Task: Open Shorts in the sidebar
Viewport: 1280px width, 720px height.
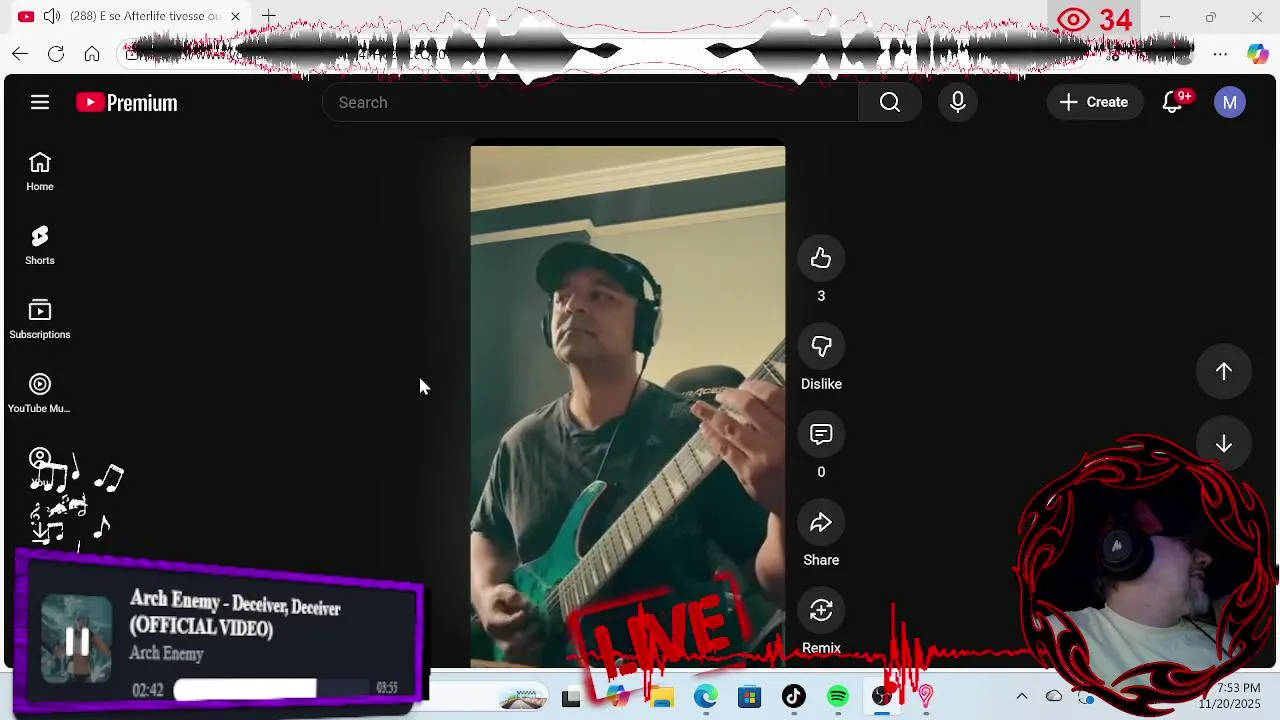Action: (x=40, y=246)
